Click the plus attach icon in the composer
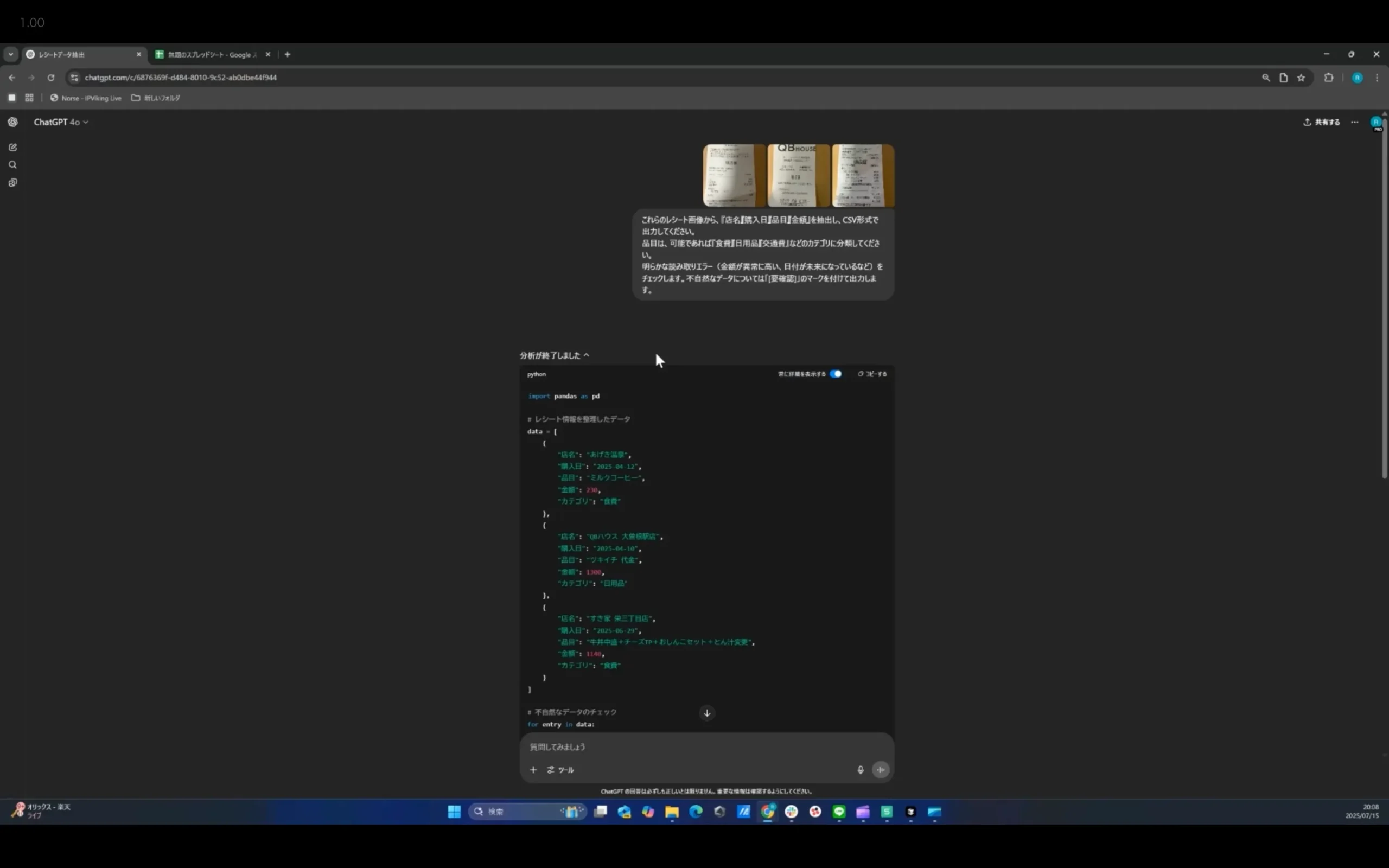 [533, 770]
